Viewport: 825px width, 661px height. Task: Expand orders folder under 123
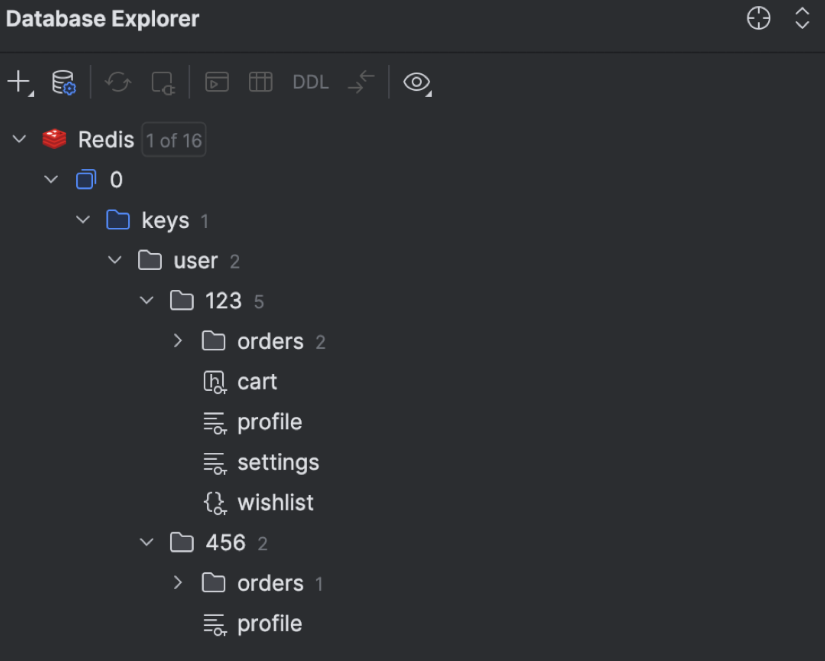coord(178,341)
